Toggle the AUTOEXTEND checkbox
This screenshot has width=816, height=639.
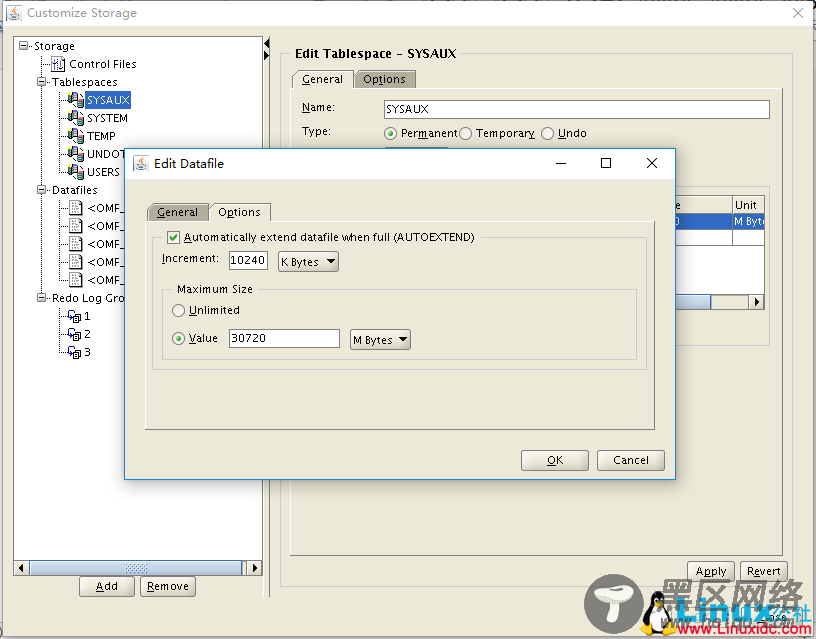(173, 238)
